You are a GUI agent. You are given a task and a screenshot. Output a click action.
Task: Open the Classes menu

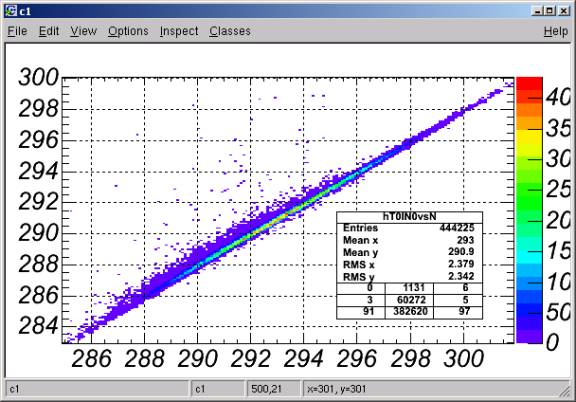pos(230,31)
